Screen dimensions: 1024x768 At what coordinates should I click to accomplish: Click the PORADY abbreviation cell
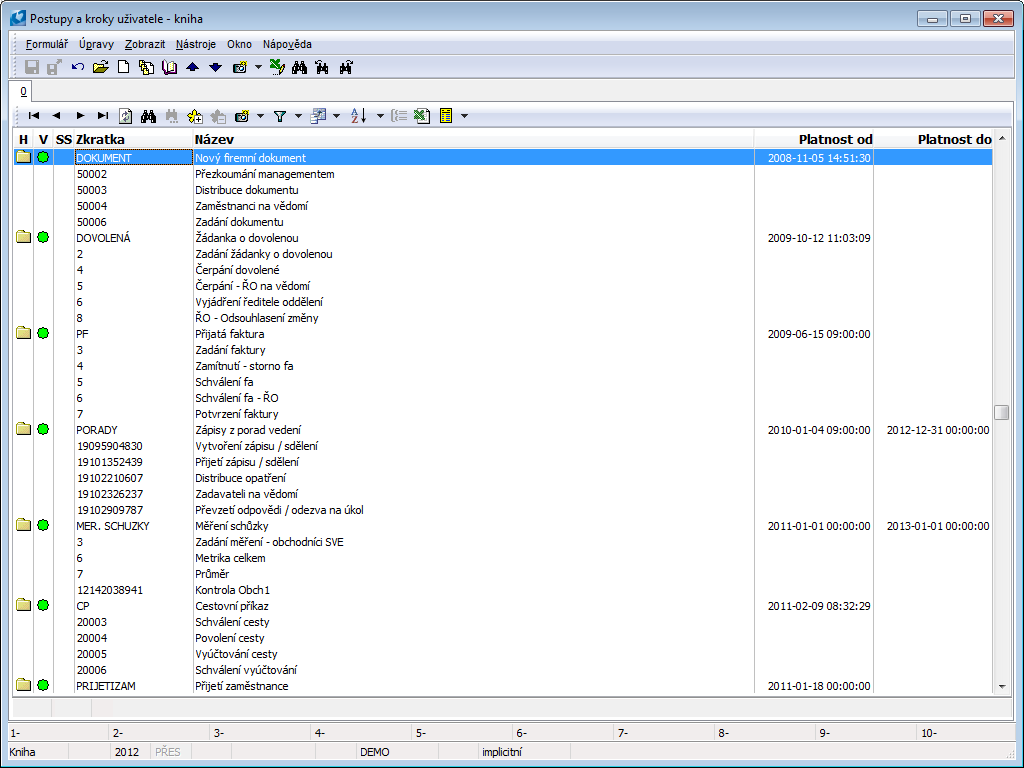point(133,430)
